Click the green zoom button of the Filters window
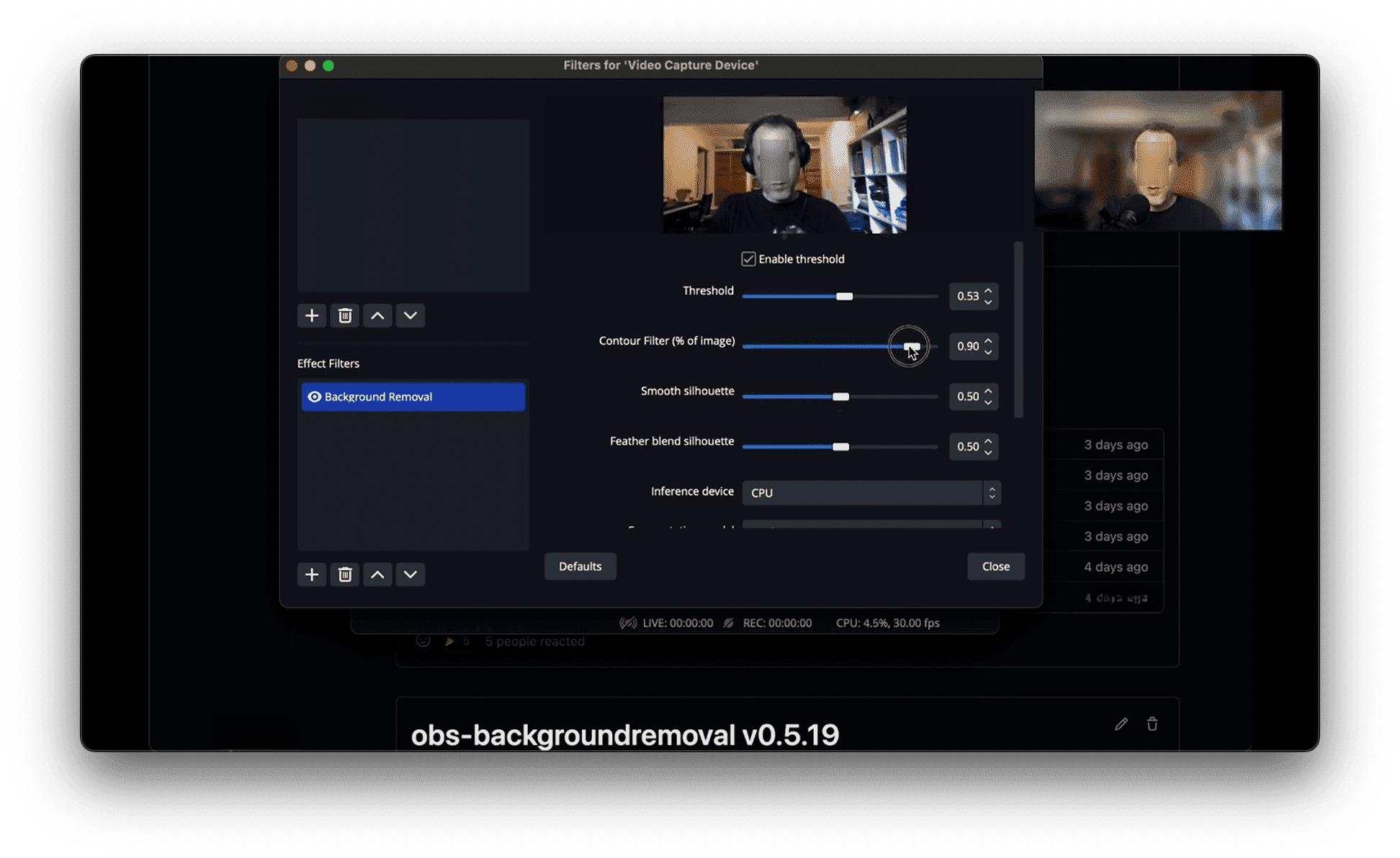The height and width of the screenshot is (858, 1400). click(x=328, y=66)
